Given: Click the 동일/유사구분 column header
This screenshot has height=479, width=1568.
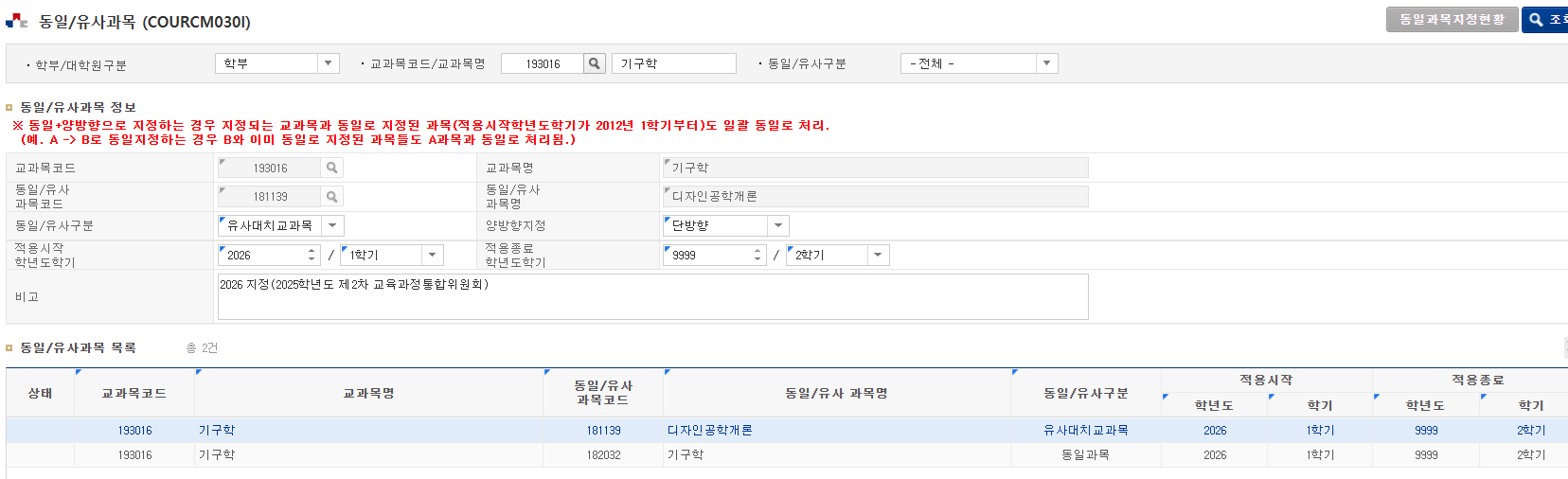Looking at the screenshot, I should [x=1085, y=394].
